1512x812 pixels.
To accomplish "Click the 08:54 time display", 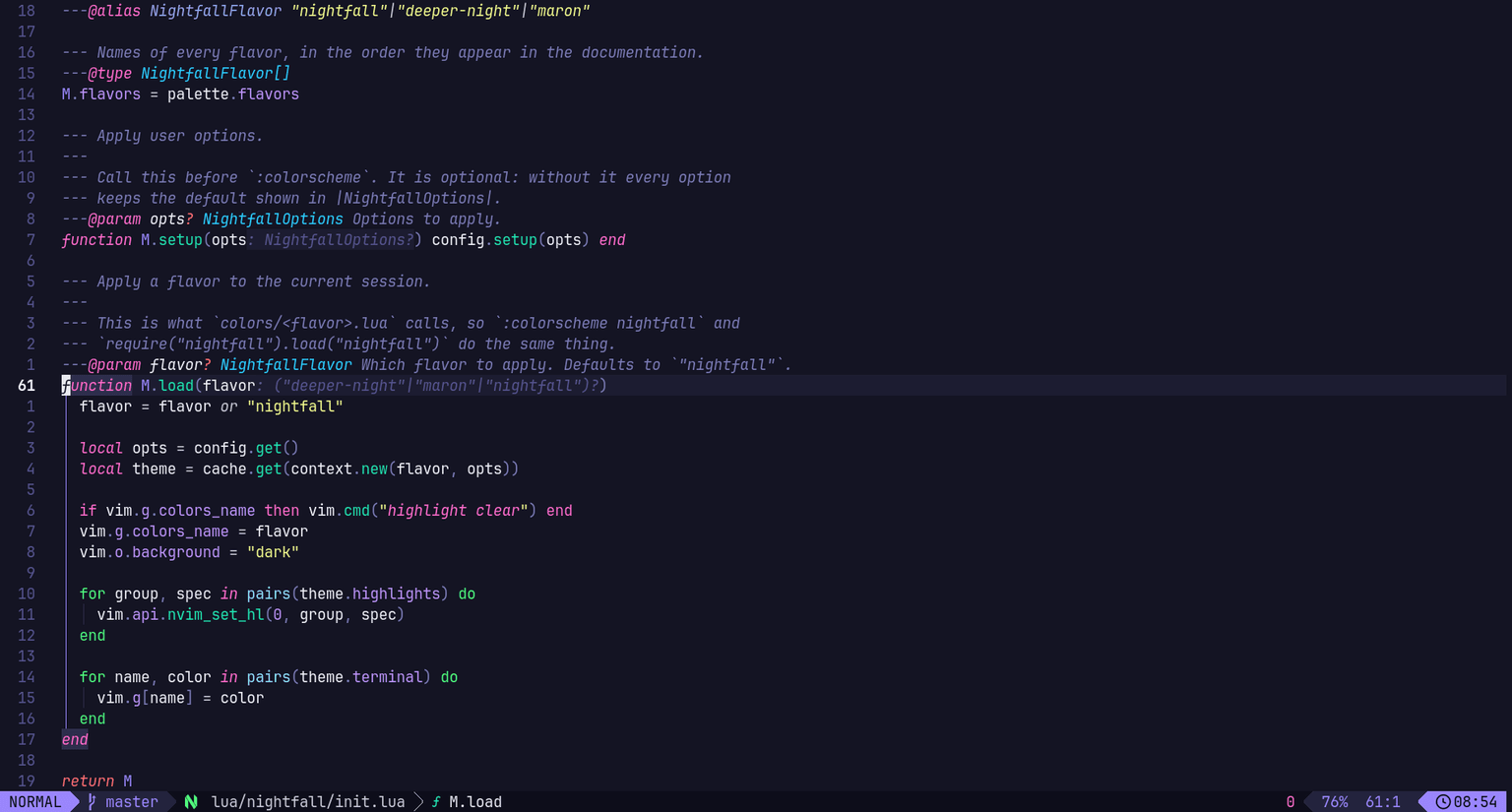I will pos(1476,802).
